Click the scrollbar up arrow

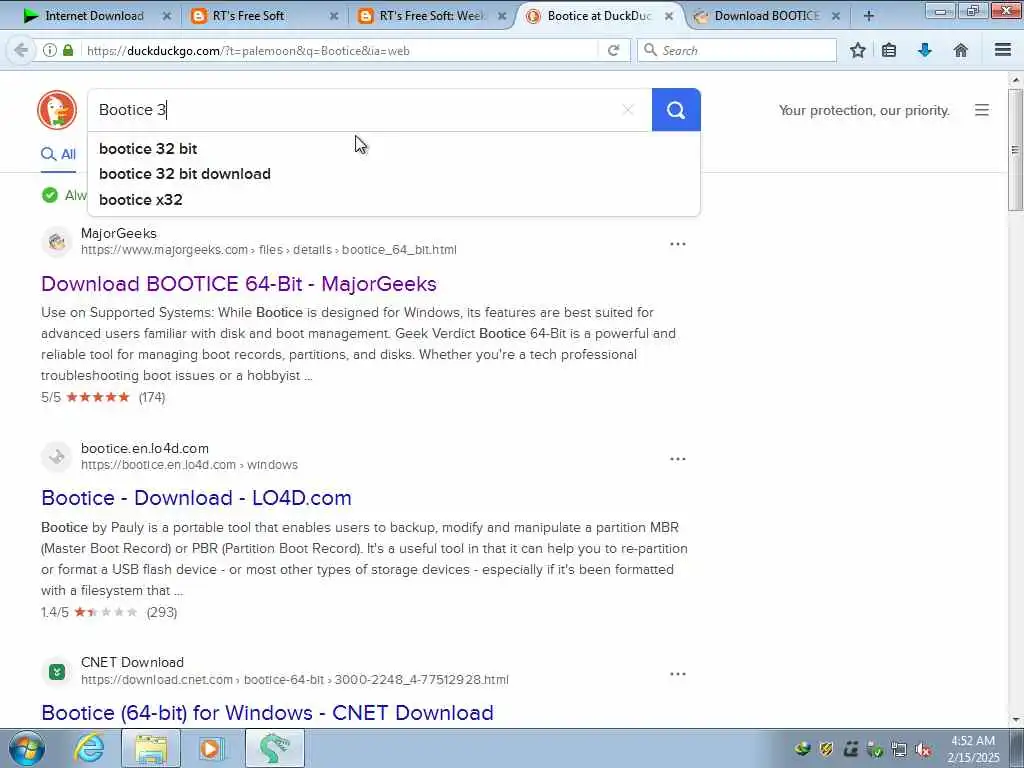point(1015,80)
